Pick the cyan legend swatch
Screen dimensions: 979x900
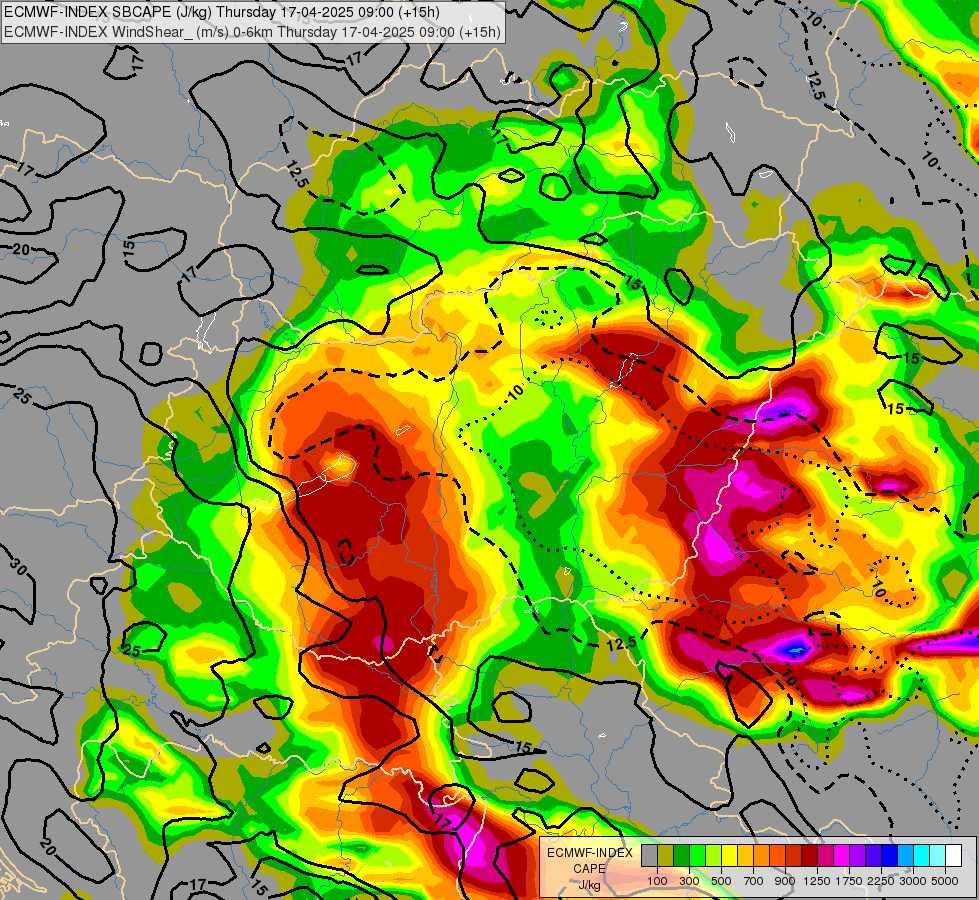pos(922,856)
